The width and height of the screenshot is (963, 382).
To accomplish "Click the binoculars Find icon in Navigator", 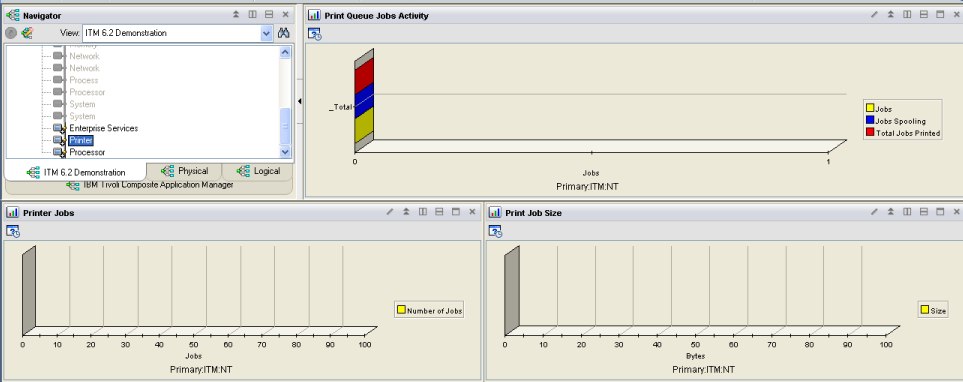I will tap(283, 33).
